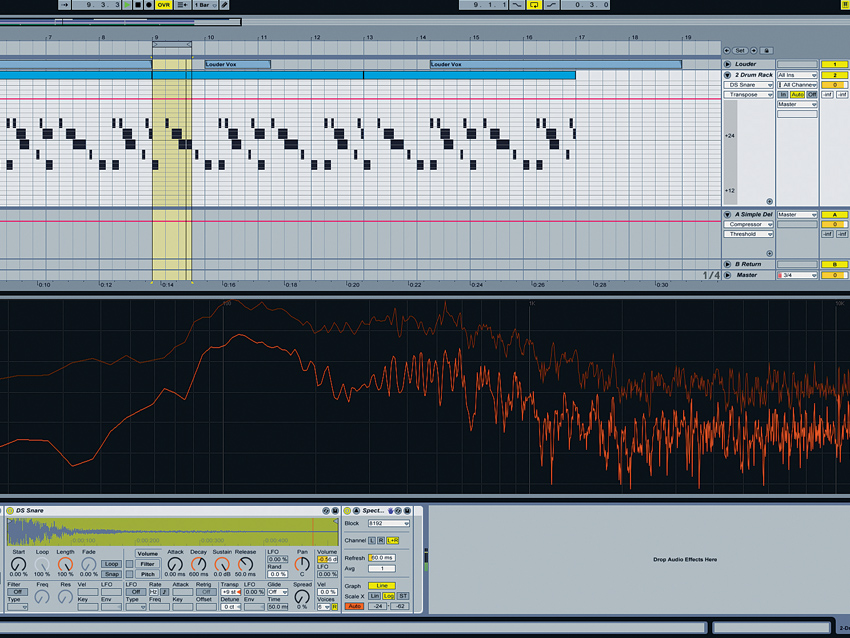Select the L channel in Spectrum

click(372, 540)
